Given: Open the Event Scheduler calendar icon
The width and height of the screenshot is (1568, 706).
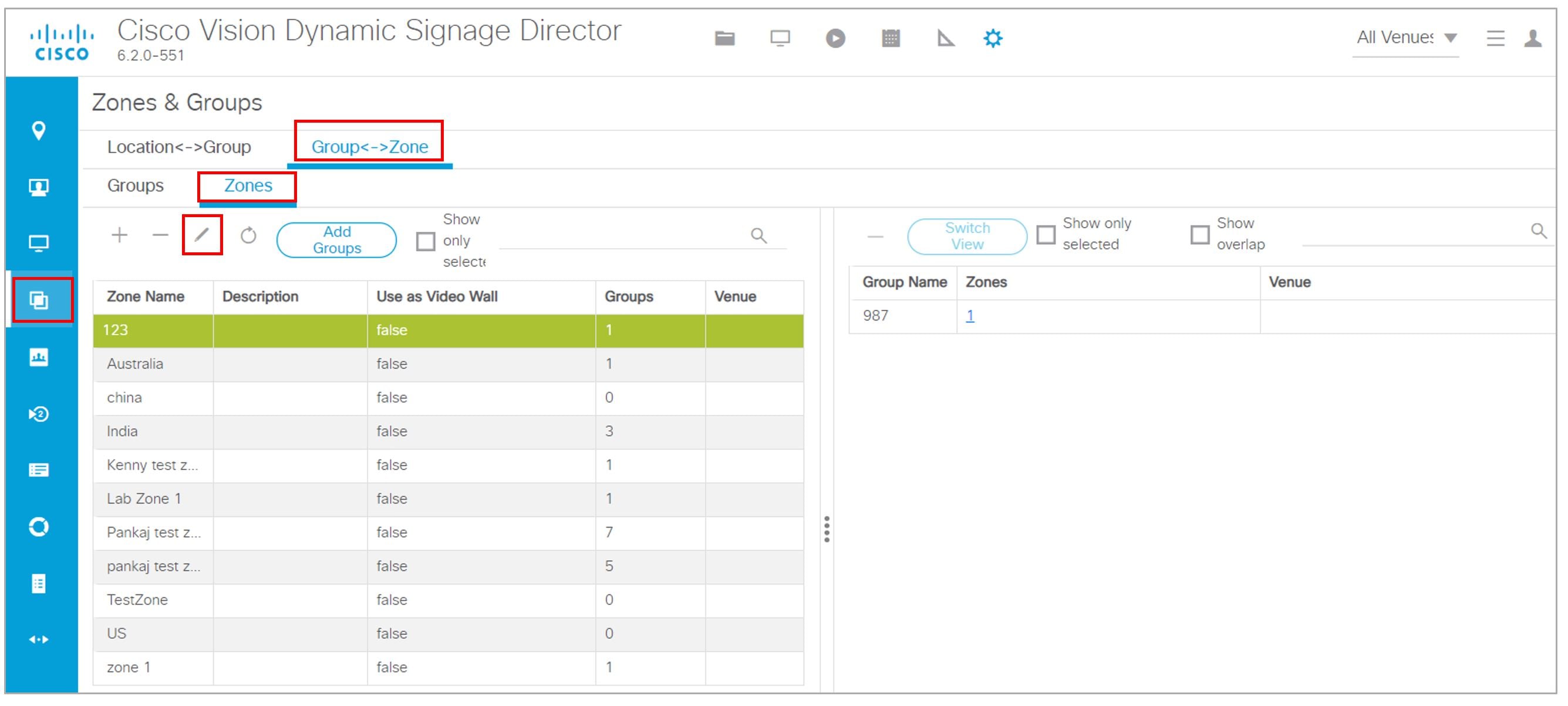Looking at the screenshot, I should 890,38.
